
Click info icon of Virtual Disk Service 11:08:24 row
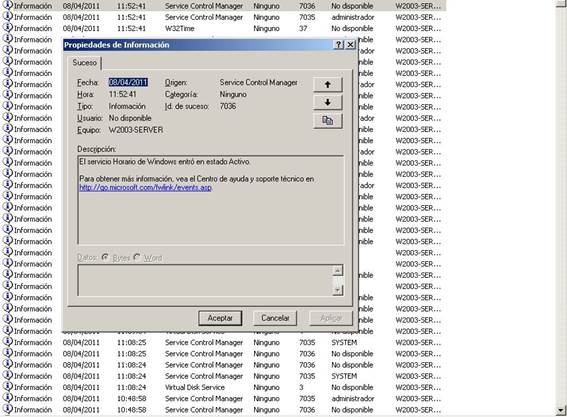coord(8,387)
